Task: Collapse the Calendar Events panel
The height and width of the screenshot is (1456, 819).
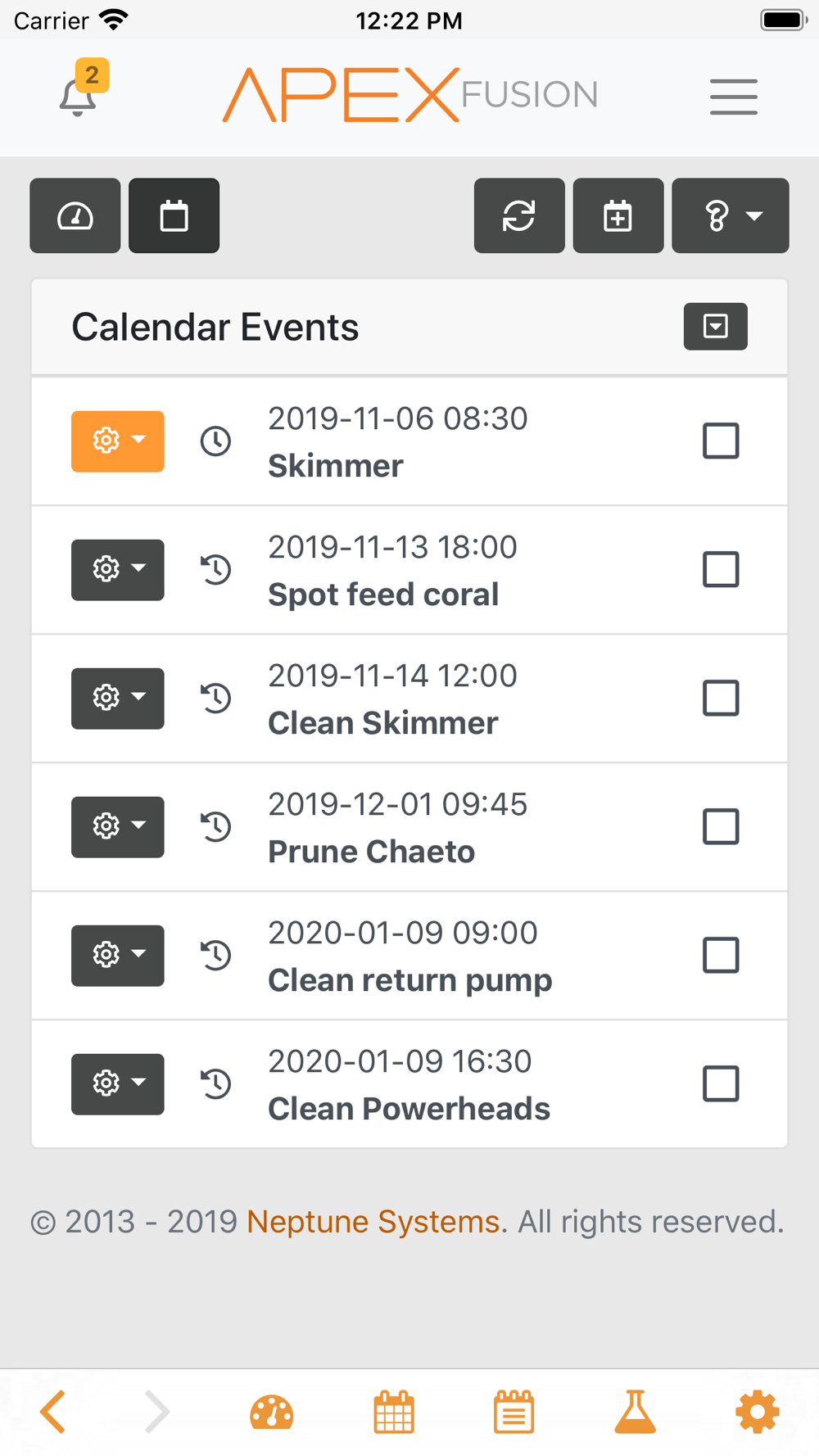Action: point(716,326)
